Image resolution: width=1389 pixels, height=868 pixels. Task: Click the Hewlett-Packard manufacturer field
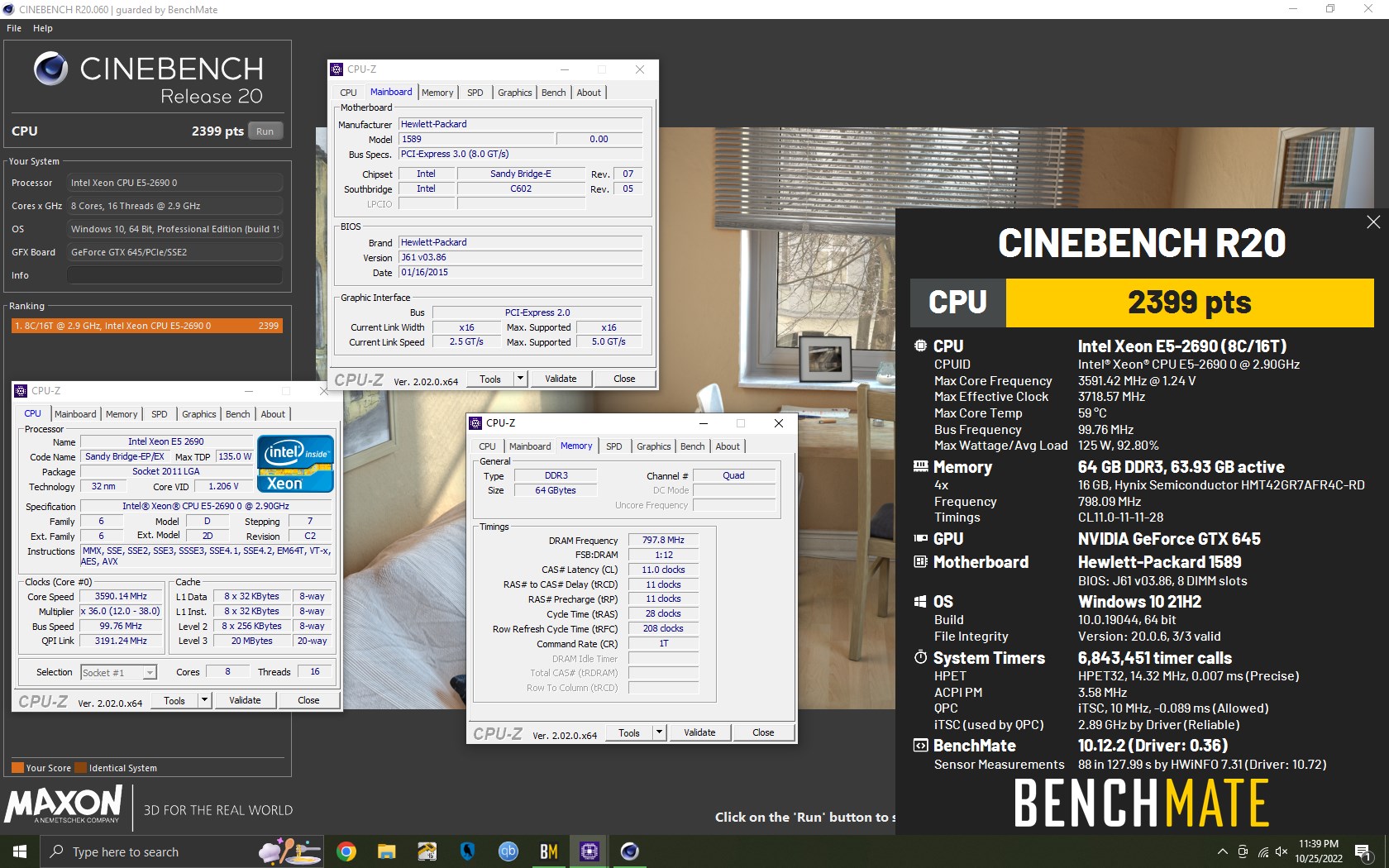click(520, 124)
